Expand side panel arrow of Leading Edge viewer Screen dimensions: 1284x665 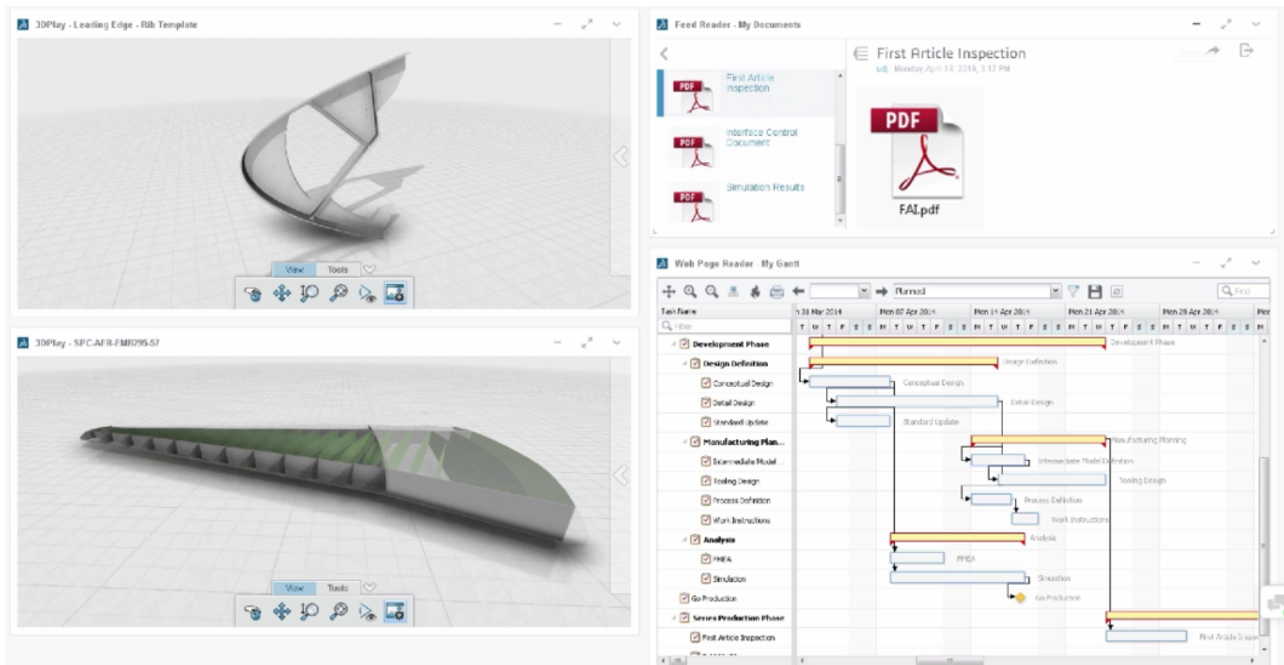click(621, 155)
